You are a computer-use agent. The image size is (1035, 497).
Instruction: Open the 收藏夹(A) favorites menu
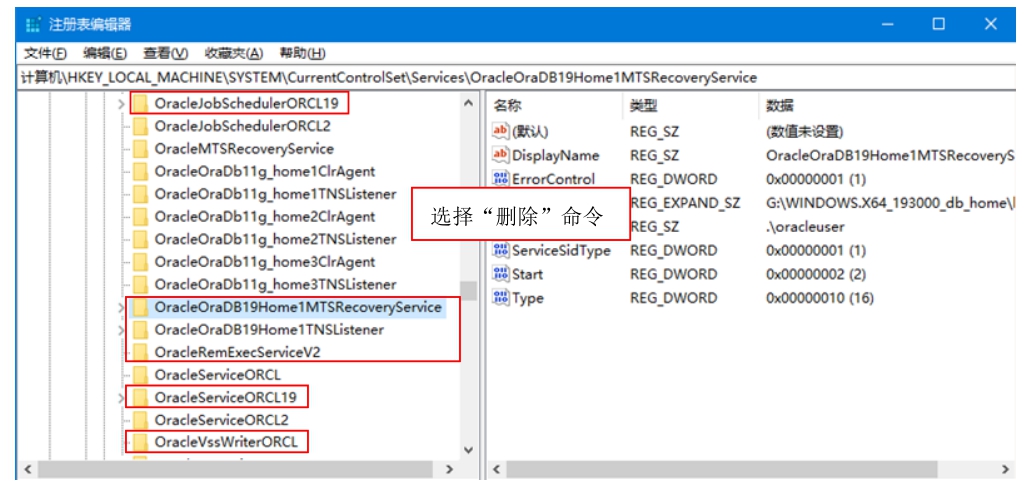(x=233, y=53)
